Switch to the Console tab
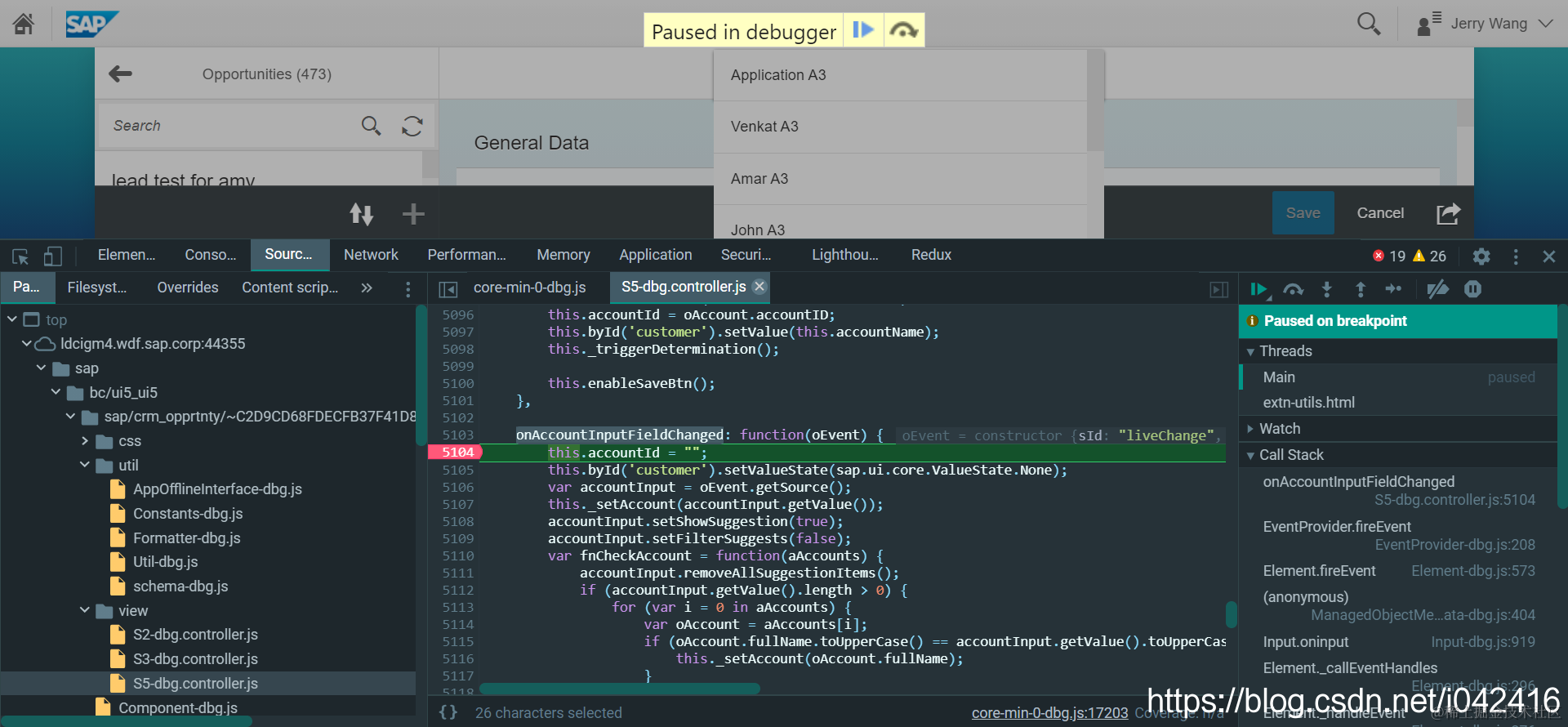This screenshot has height=727, width=1568. pyautogui.click(x=211, y=255)
